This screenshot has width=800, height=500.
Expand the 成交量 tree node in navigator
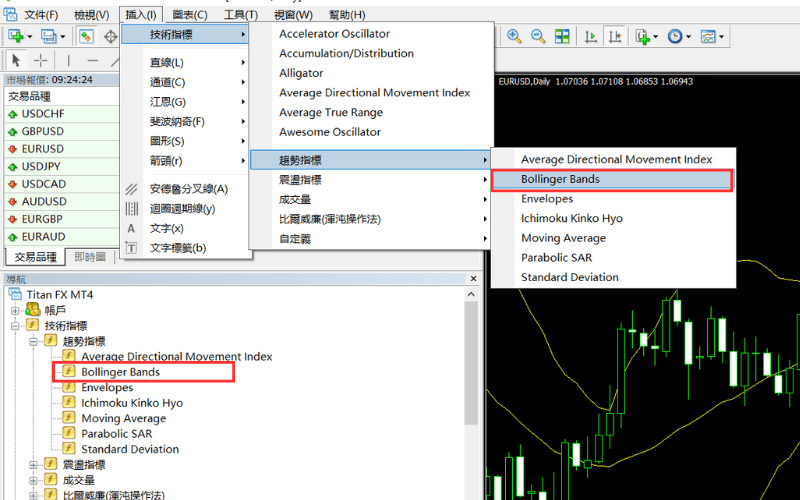point(32,480)
